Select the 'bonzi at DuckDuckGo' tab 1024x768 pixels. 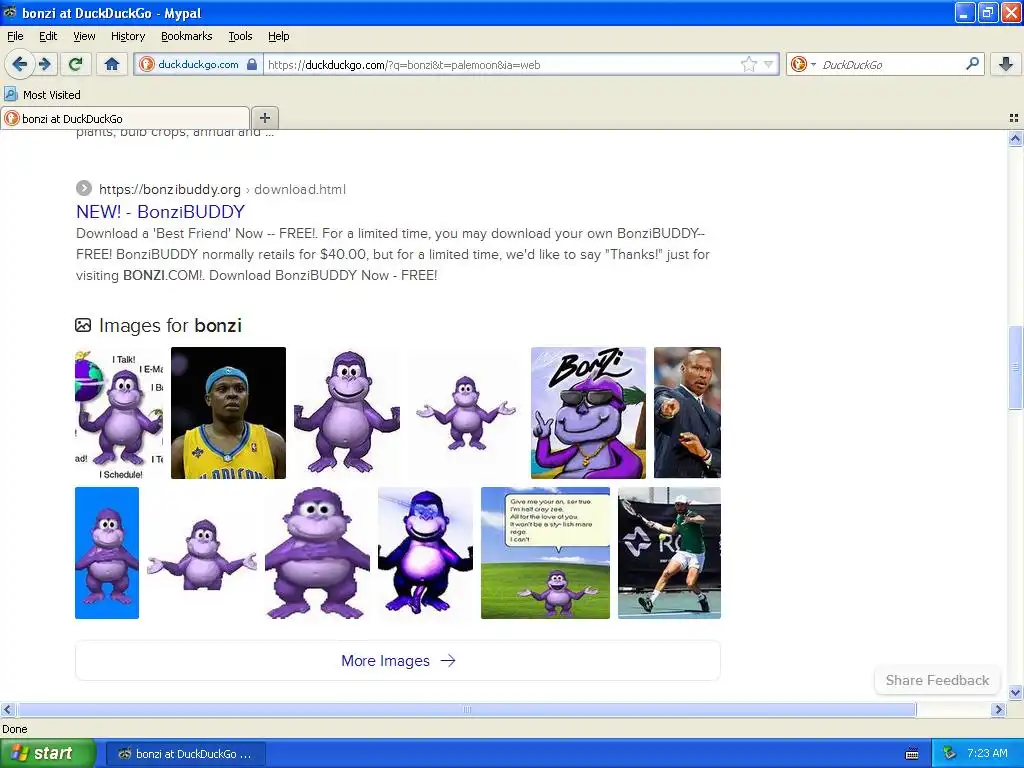pos(125,118)
